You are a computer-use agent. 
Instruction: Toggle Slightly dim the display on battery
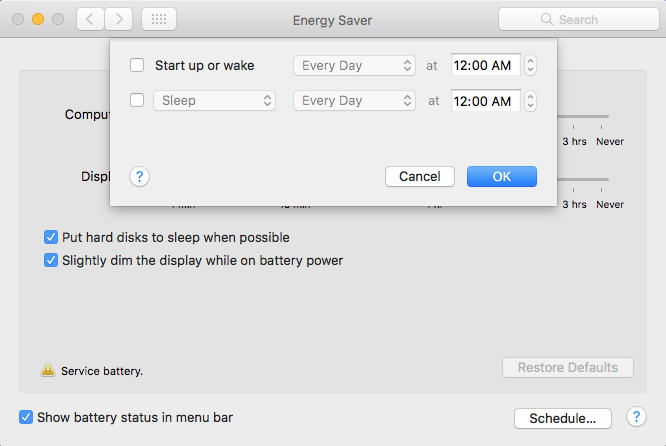(x=51, y=260)
